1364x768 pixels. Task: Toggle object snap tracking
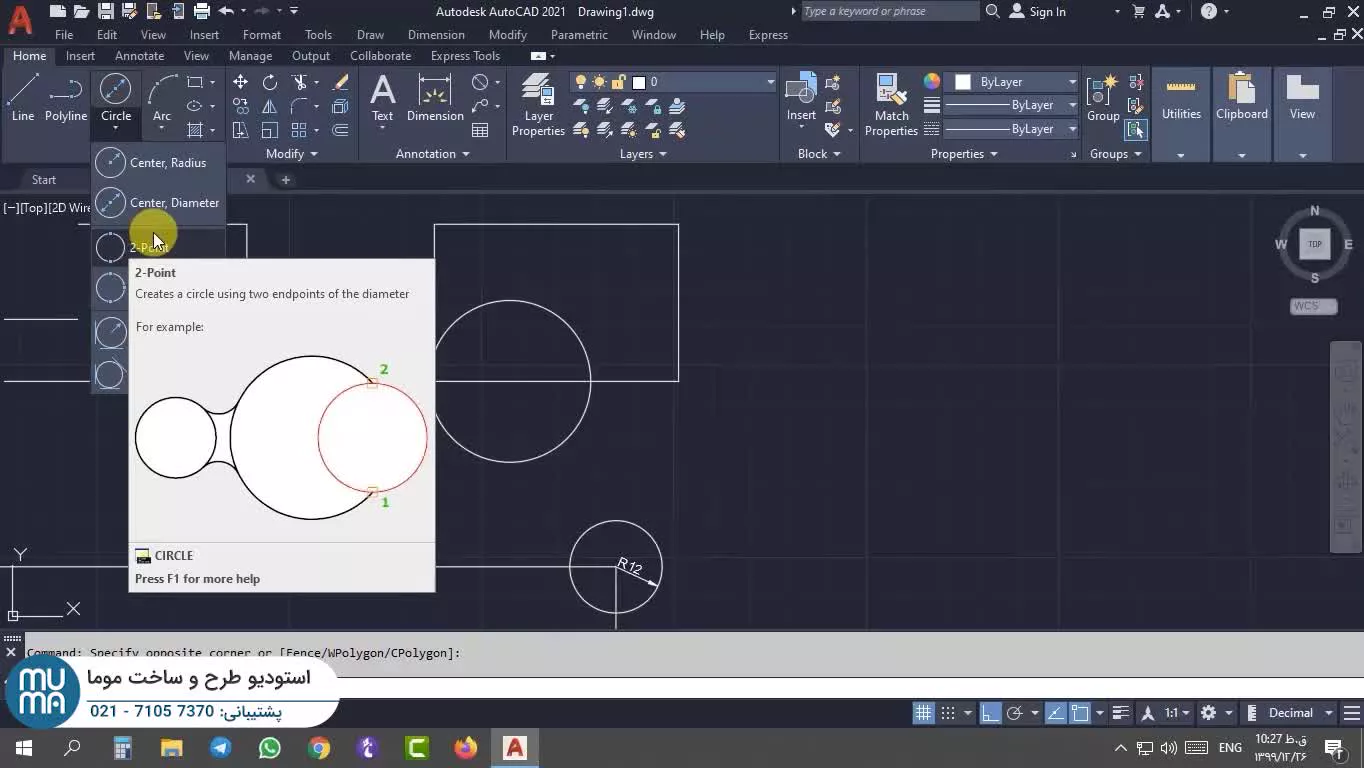[1056, 713]
